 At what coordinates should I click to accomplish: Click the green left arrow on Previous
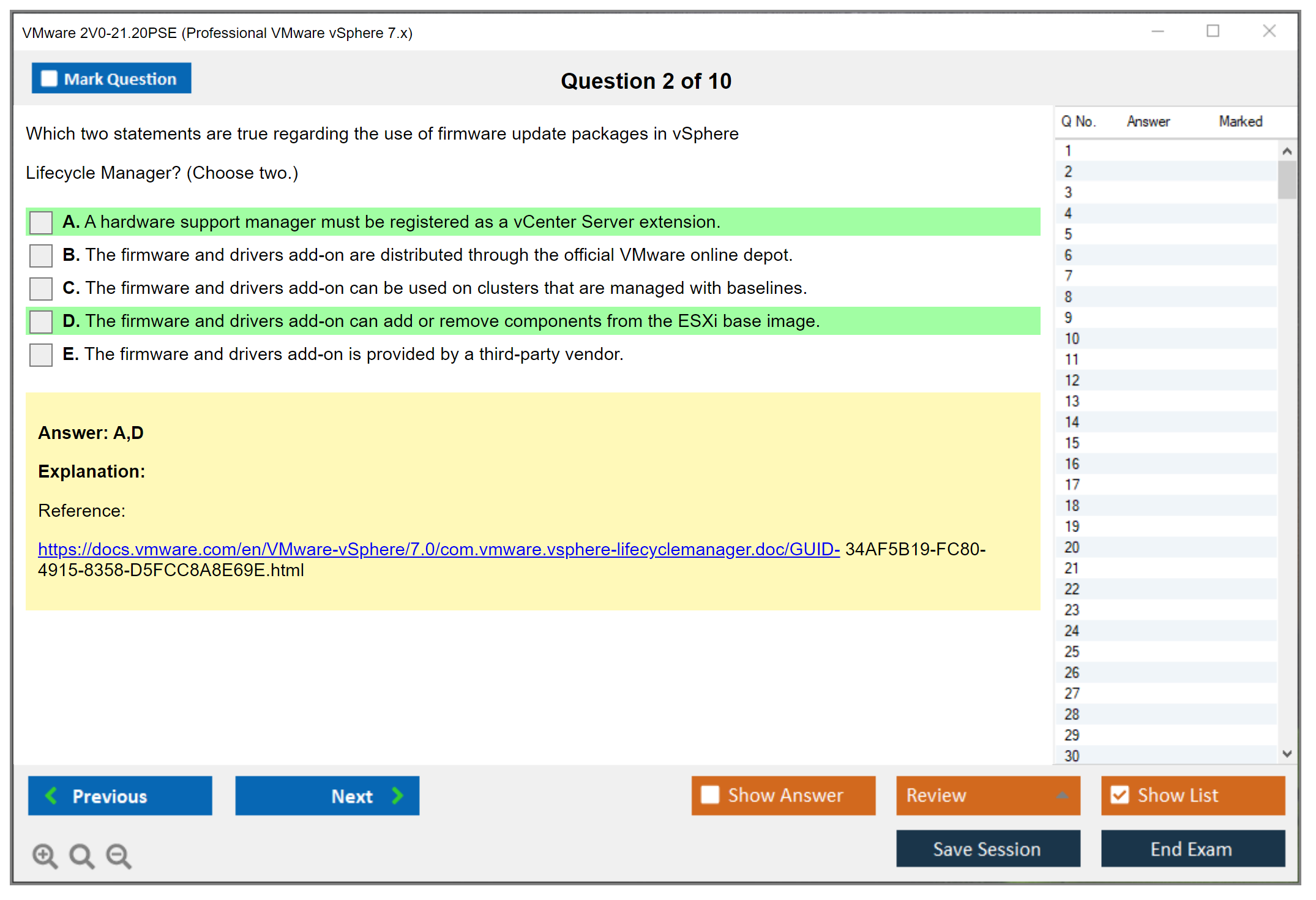coord(52,795)
